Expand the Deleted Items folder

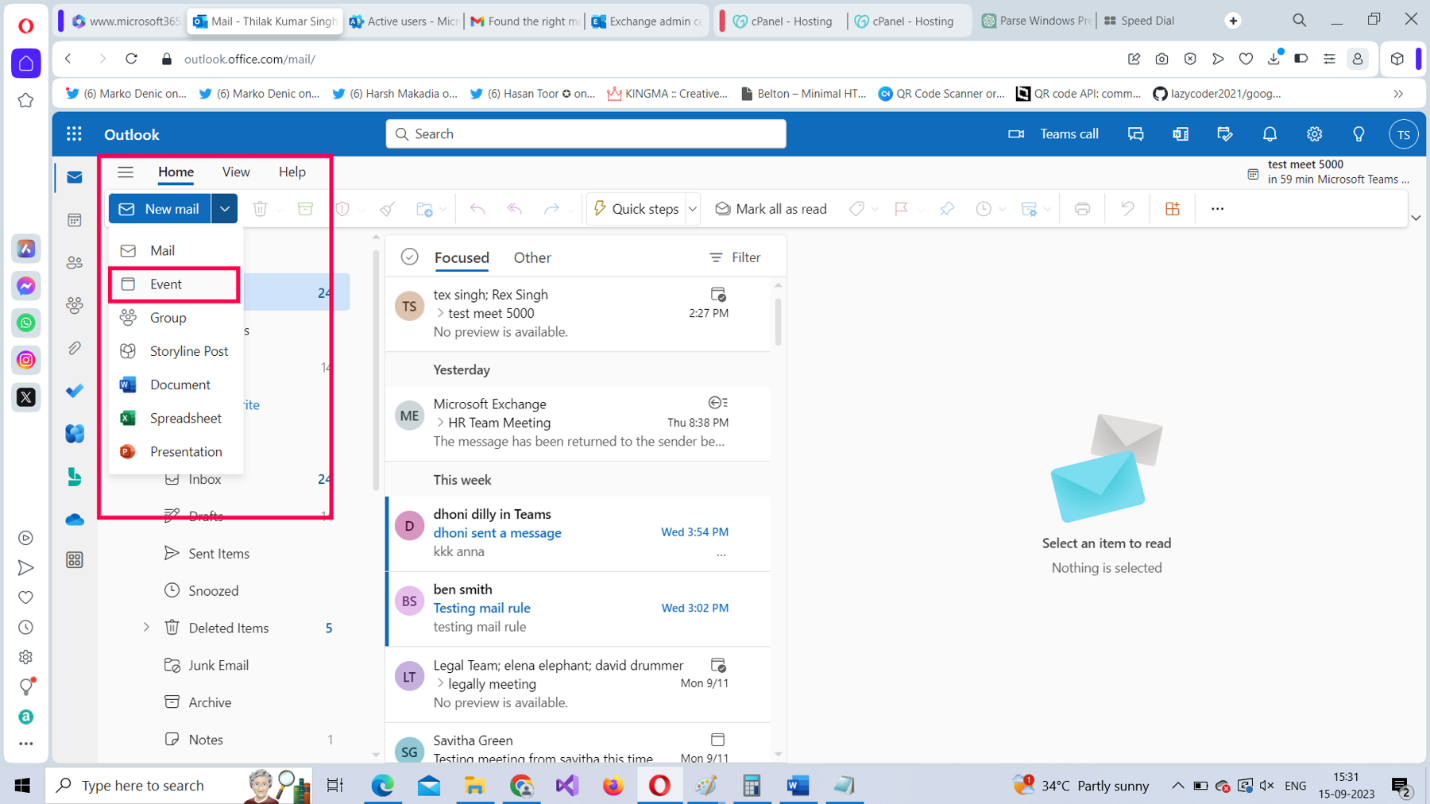pyautogui.click(x=146, y=628)
